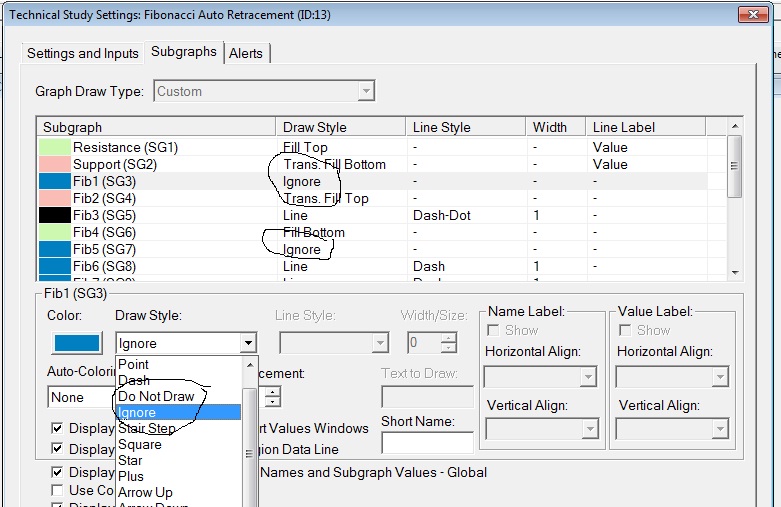
Task: Enable the Use Co... checkbox
Action: pos(59,490)
